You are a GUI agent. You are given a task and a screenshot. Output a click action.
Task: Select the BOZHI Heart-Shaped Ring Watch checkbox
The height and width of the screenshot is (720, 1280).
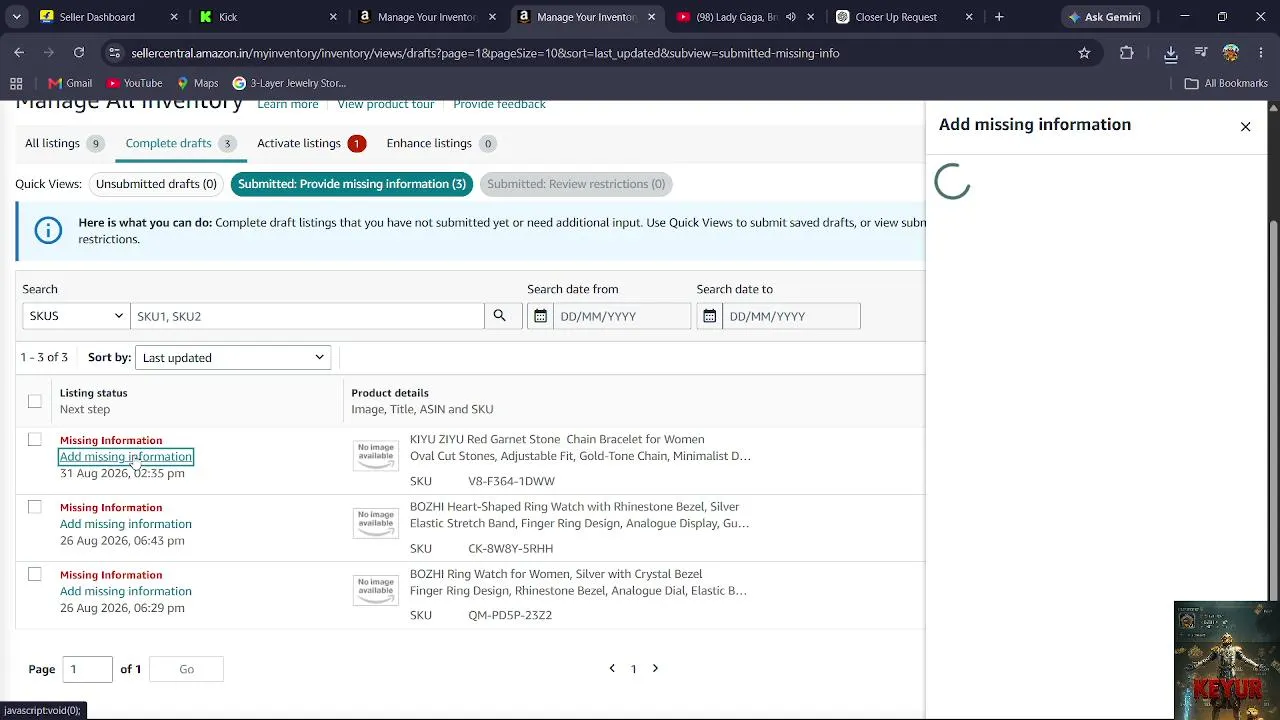[35, 507]
